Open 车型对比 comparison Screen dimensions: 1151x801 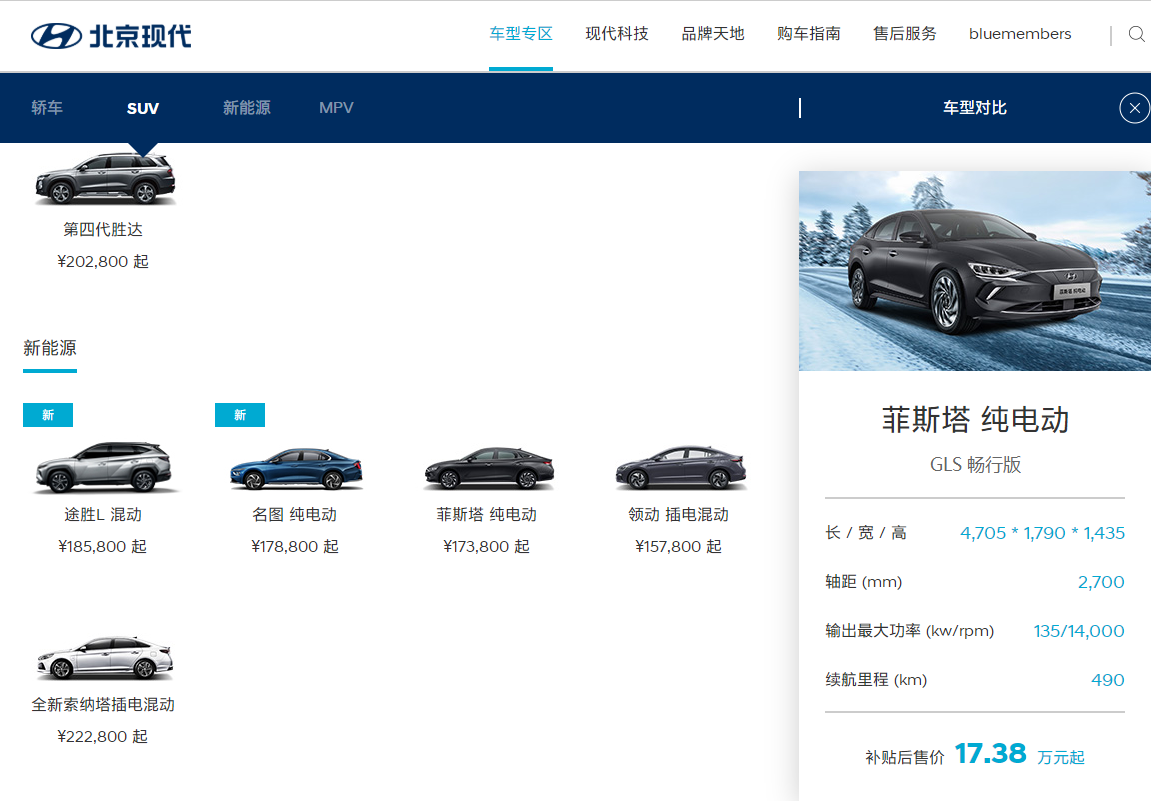[x=974, y=108]
